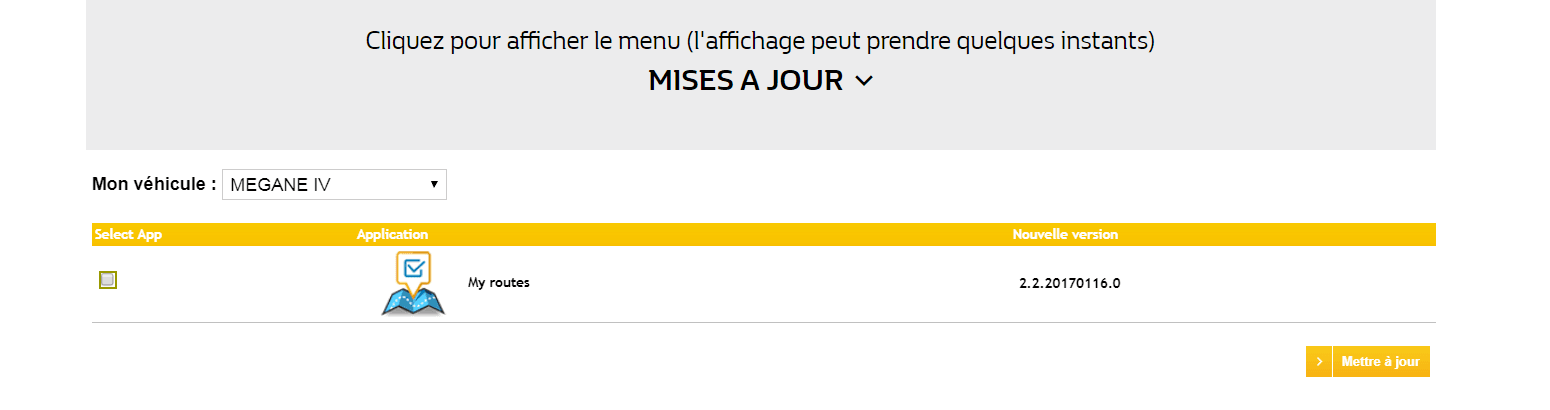
Task: Tick the My routes selection checkbox
Action: [108, 280]
